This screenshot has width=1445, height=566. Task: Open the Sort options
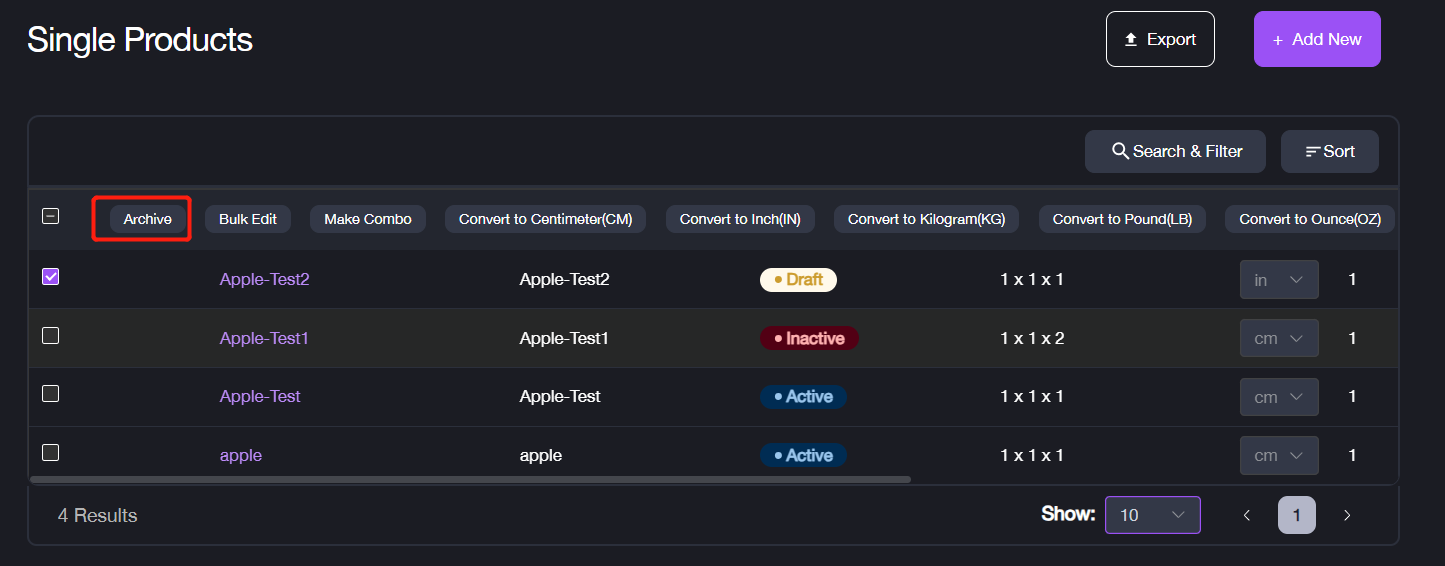tap(1329, 152)
